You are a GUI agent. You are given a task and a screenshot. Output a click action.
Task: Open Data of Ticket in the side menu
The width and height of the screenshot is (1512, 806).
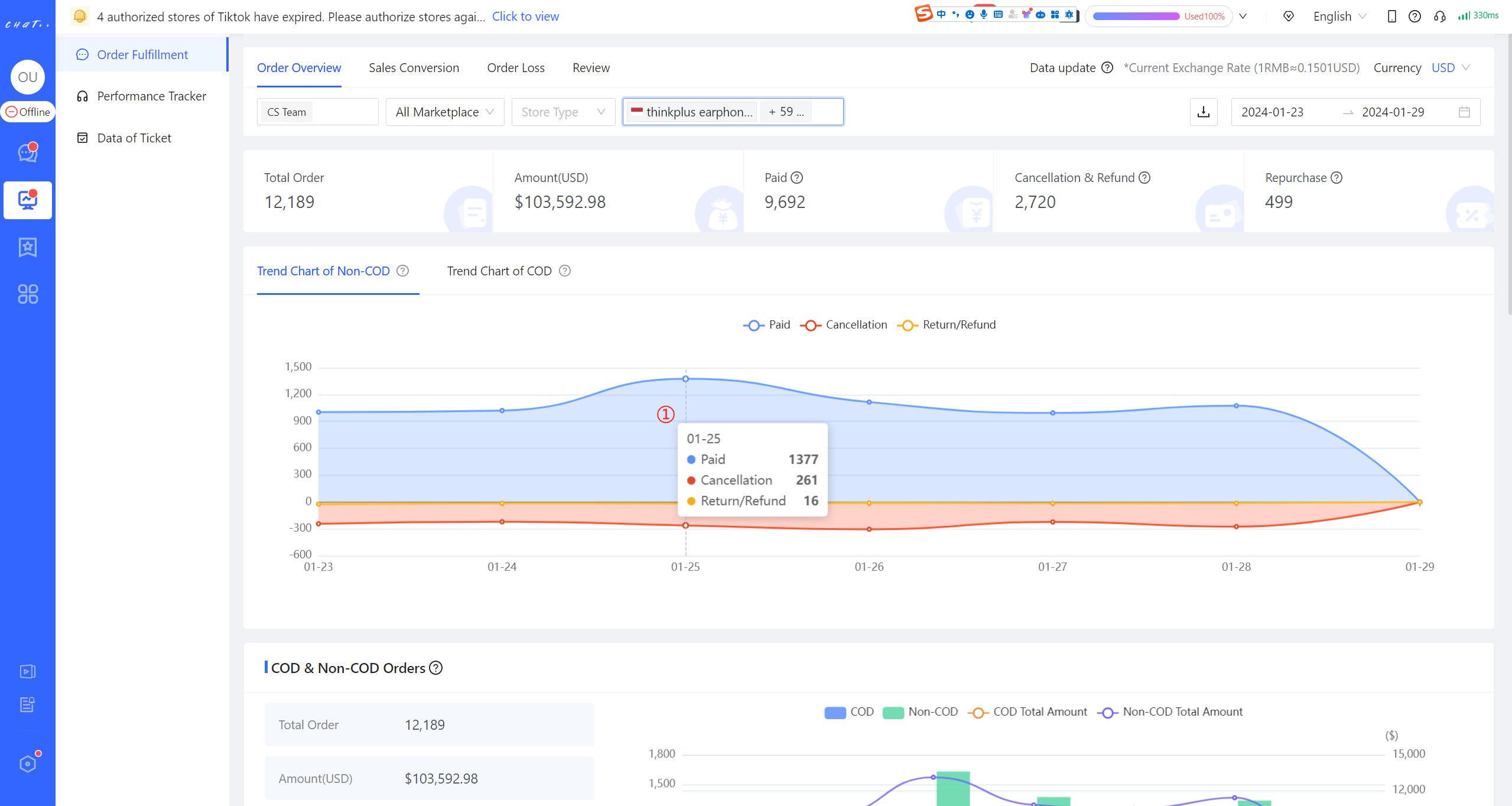142,138
